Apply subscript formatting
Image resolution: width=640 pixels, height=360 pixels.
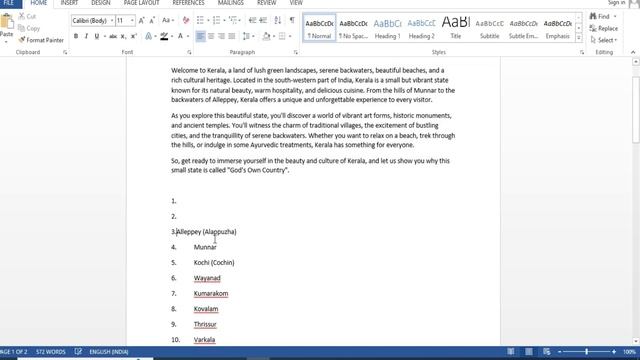[x=123, y=36]
